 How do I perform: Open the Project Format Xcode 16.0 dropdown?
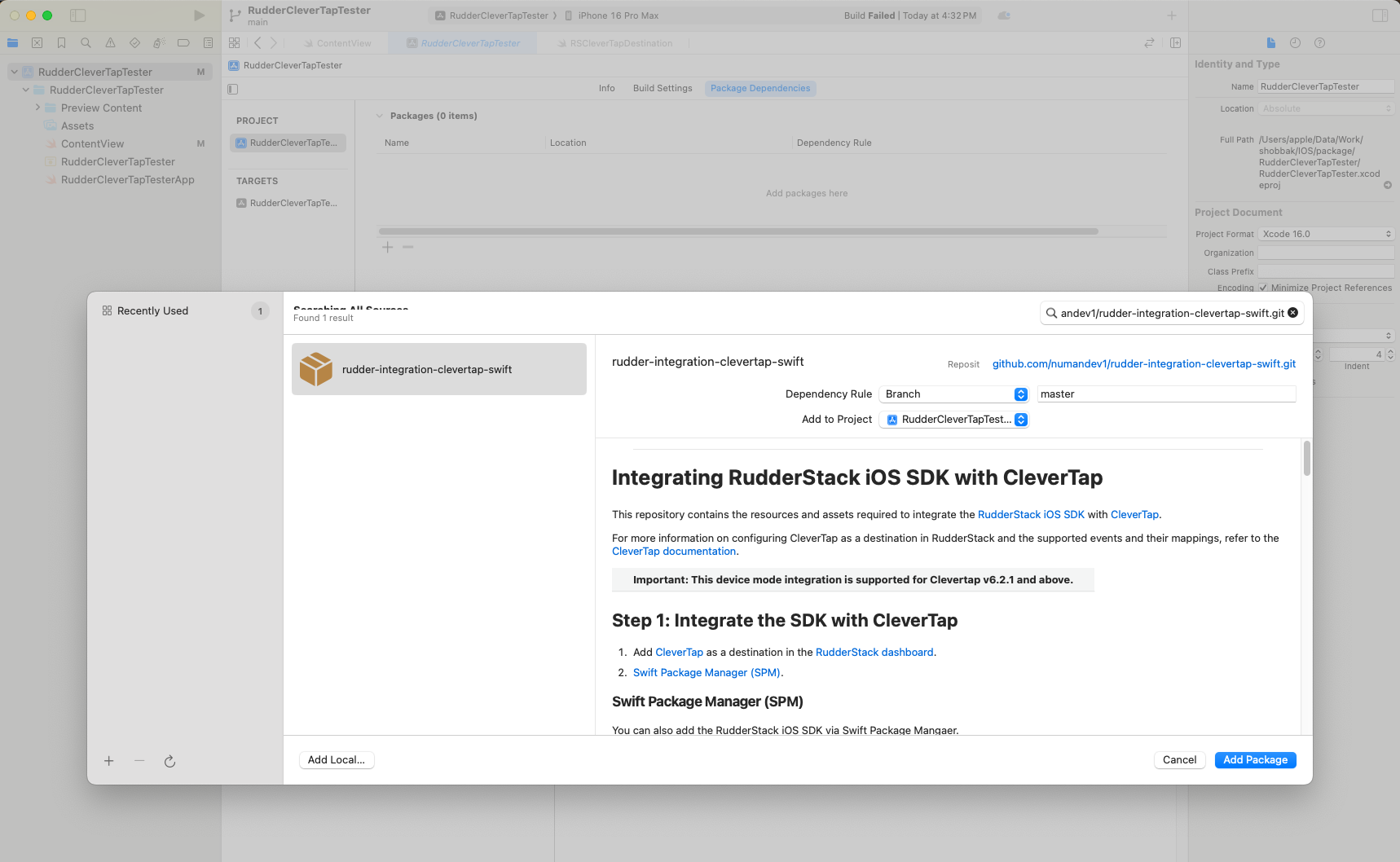pos(1326,234)
